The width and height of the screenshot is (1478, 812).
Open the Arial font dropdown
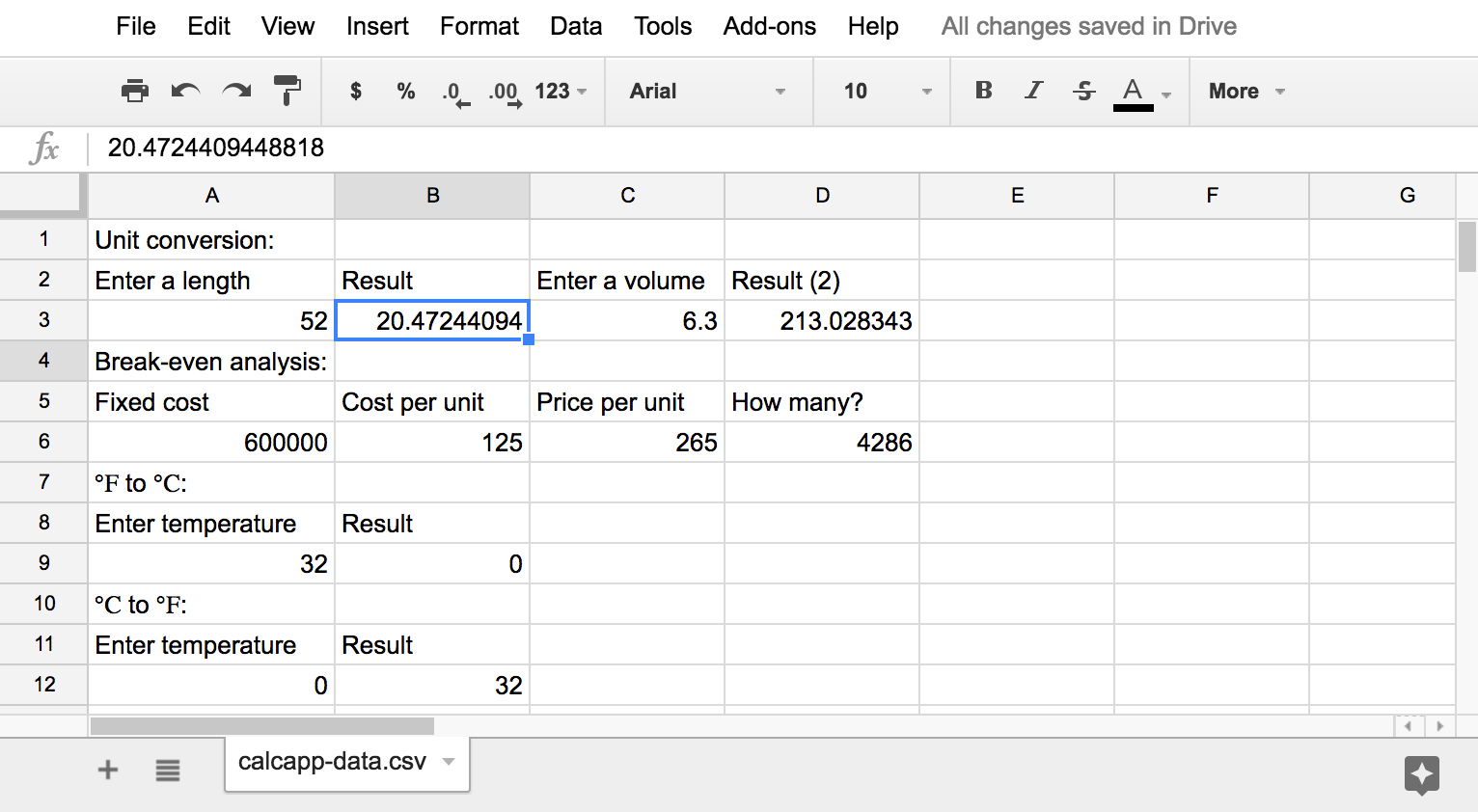(x=708, y=91)
